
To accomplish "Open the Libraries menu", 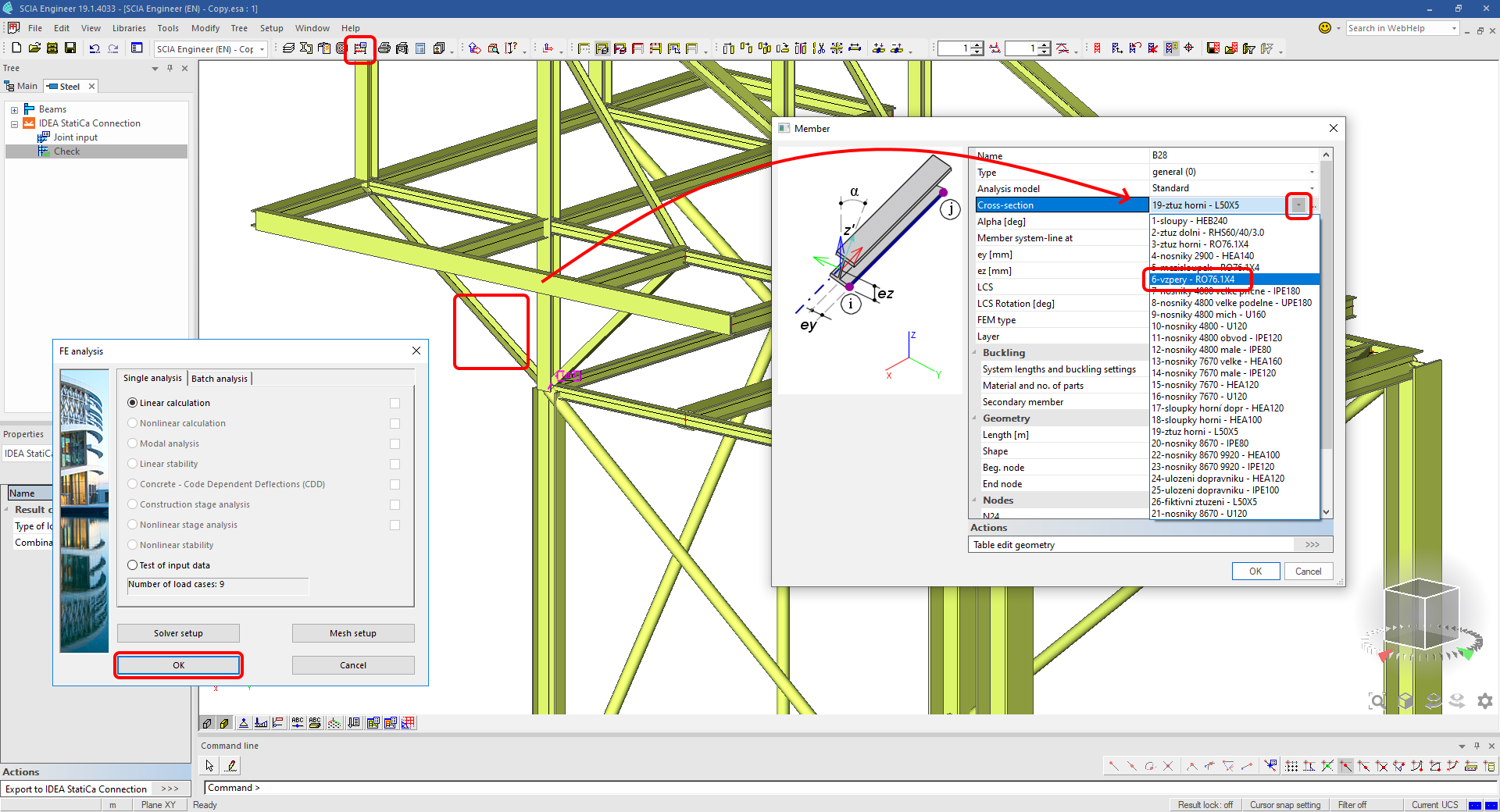I will [129, 28].
